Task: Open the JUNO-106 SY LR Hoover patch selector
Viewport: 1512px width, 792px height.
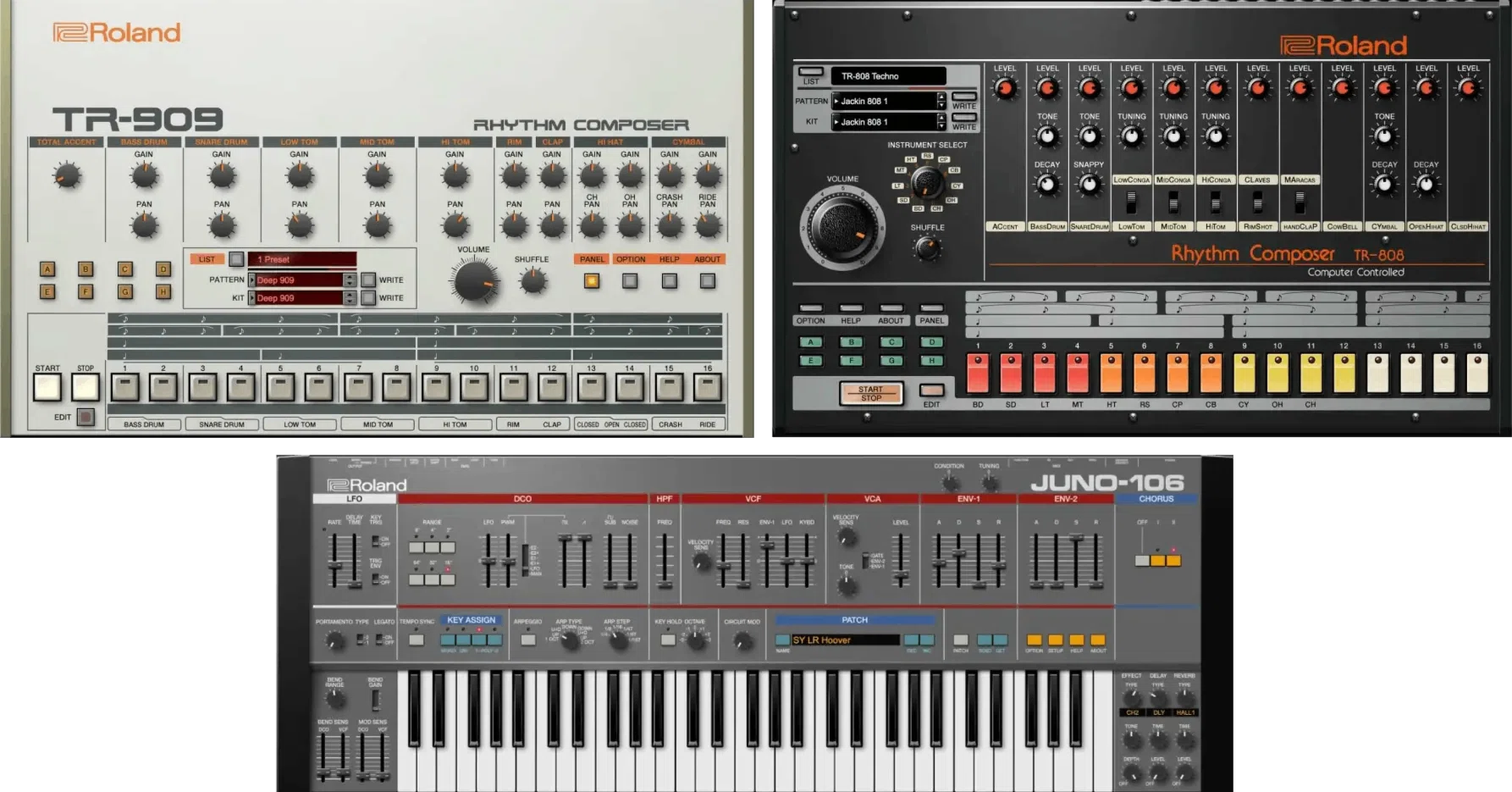Action: [x=844, y=640]
